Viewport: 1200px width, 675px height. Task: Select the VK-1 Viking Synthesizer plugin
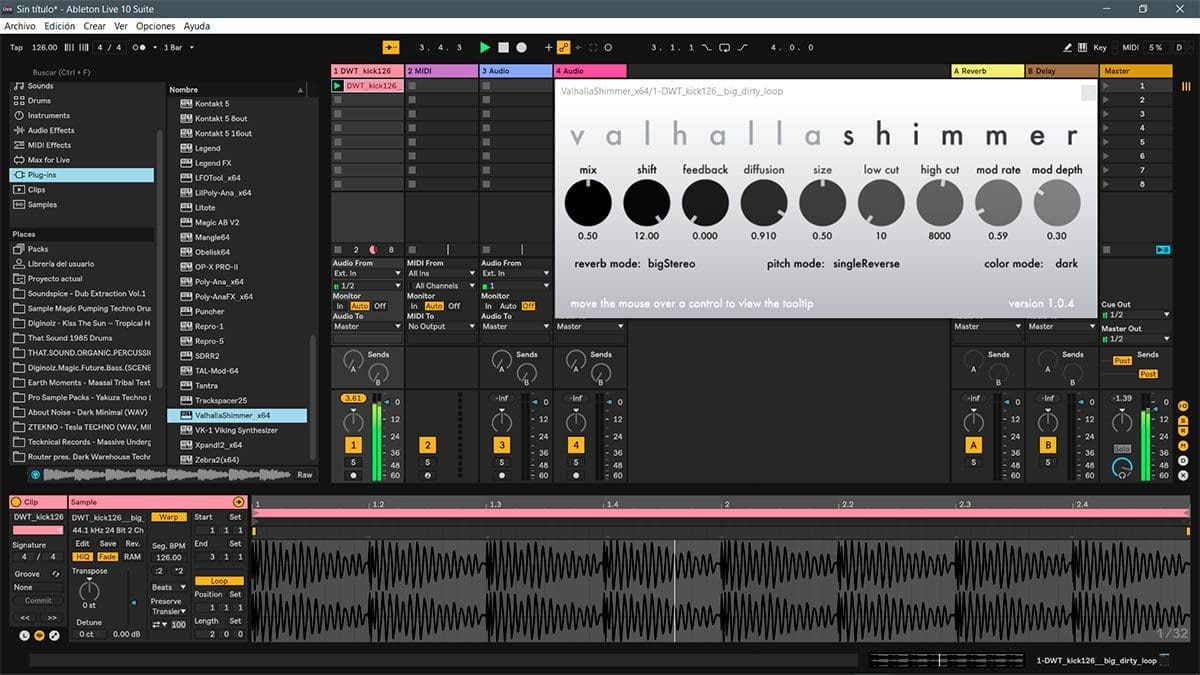[237, 430]
